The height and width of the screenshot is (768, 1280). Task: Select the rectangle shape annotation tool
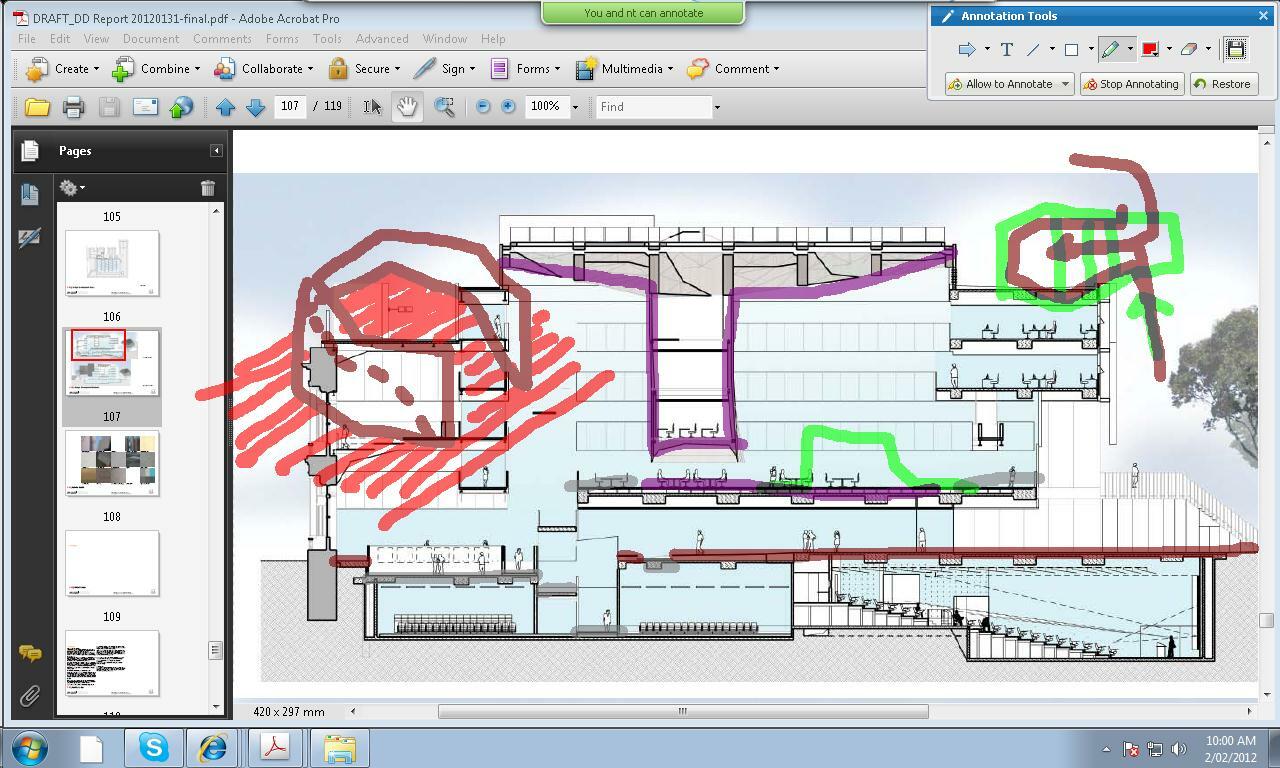tap(1071, 49)
